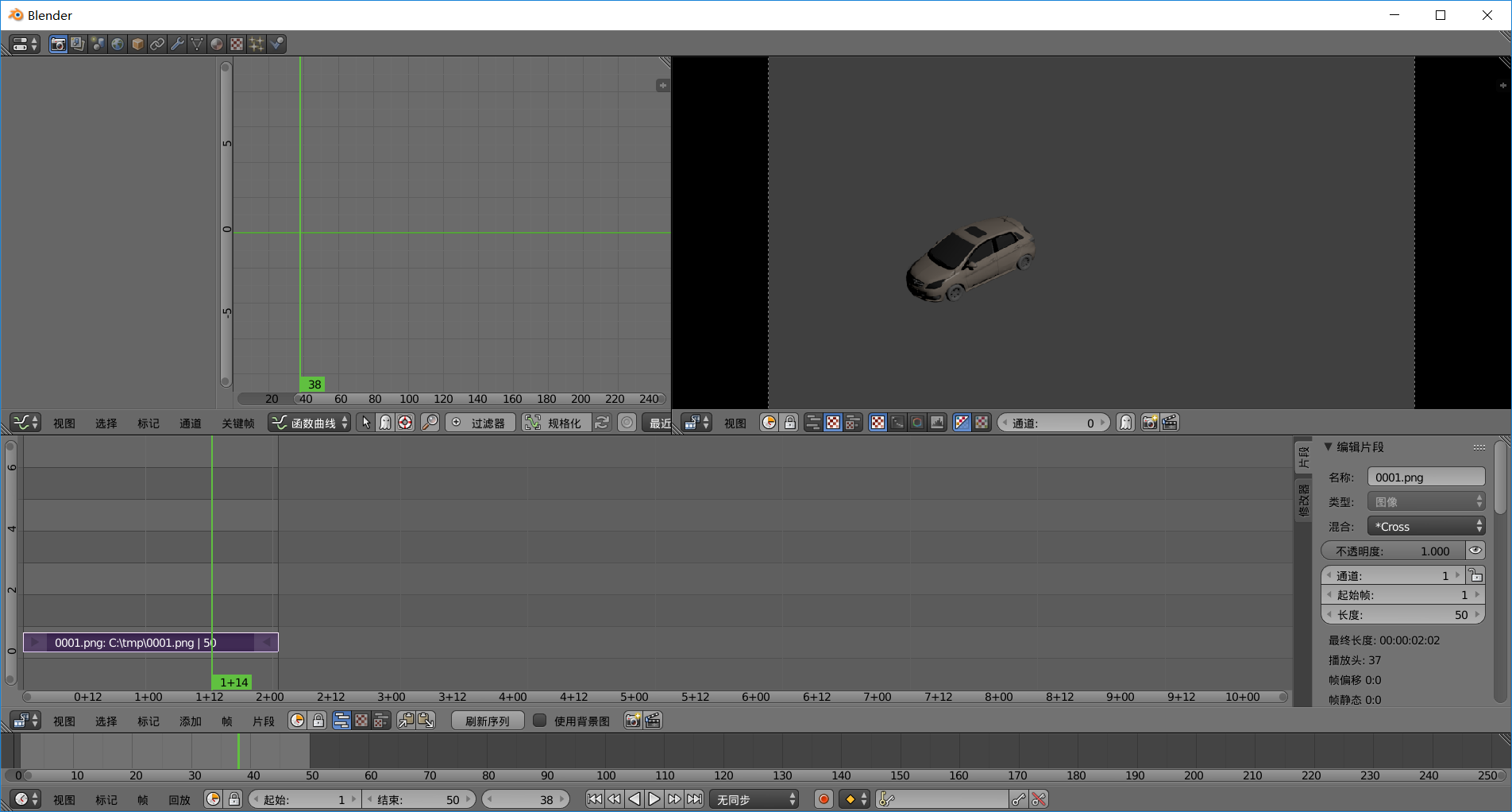Select the 0001.png strip in the sequencer
The width and height of the screenshot is (1512, 812).
[151, 642]
